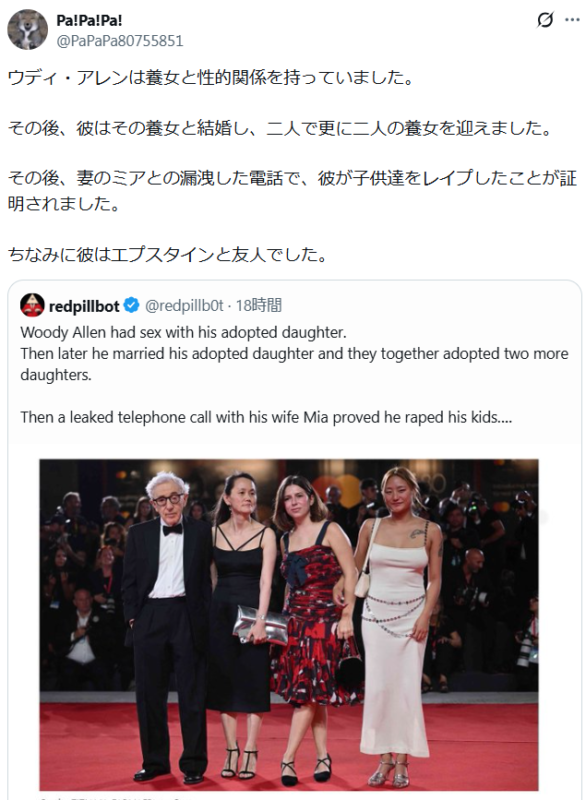
Task: Click the paragraph mentioning 結婚し
Action: pyautogui.click(x=280, y=128)
